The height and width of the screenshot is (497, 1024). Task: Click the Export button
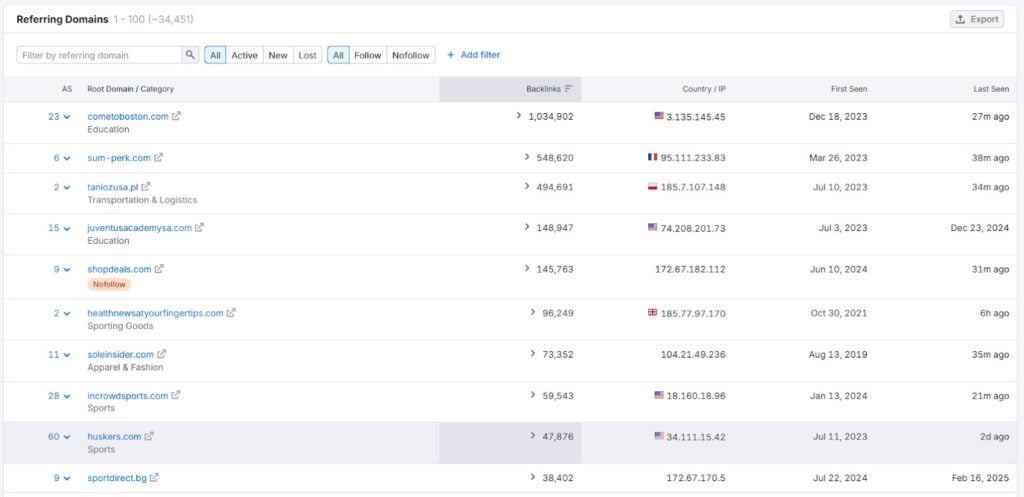(977, 19)
